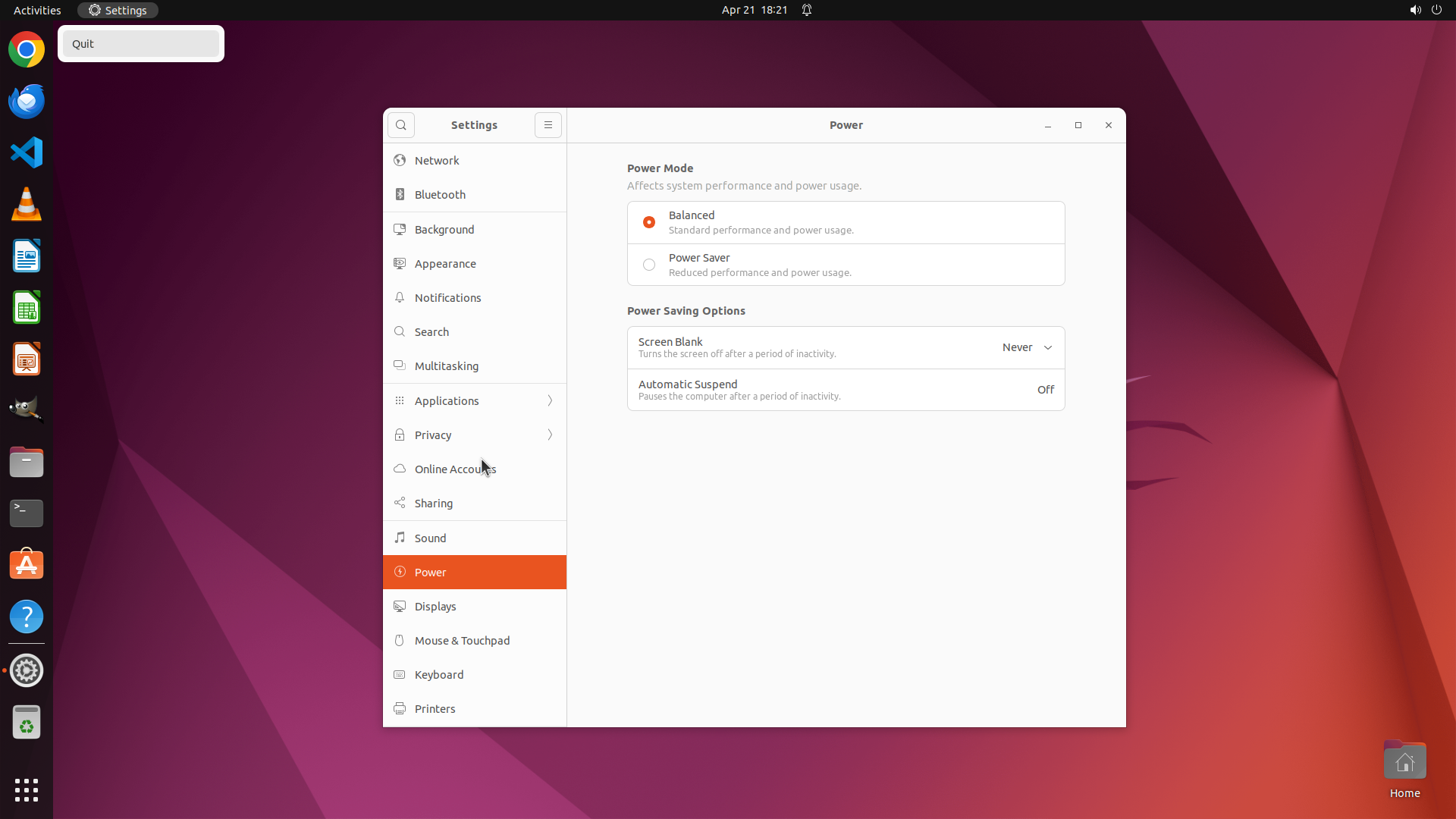Click Activities in the top bar
Viewport: 1456px width, 819px height.
point(37,10)
